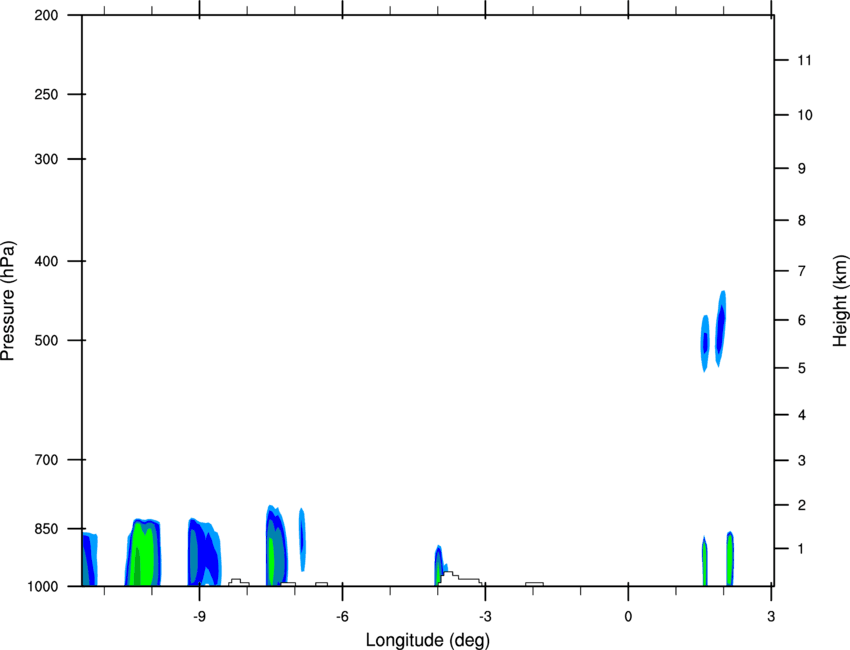
Task: Click the 0 longitude tick label
Action: [x=628, y=616]
